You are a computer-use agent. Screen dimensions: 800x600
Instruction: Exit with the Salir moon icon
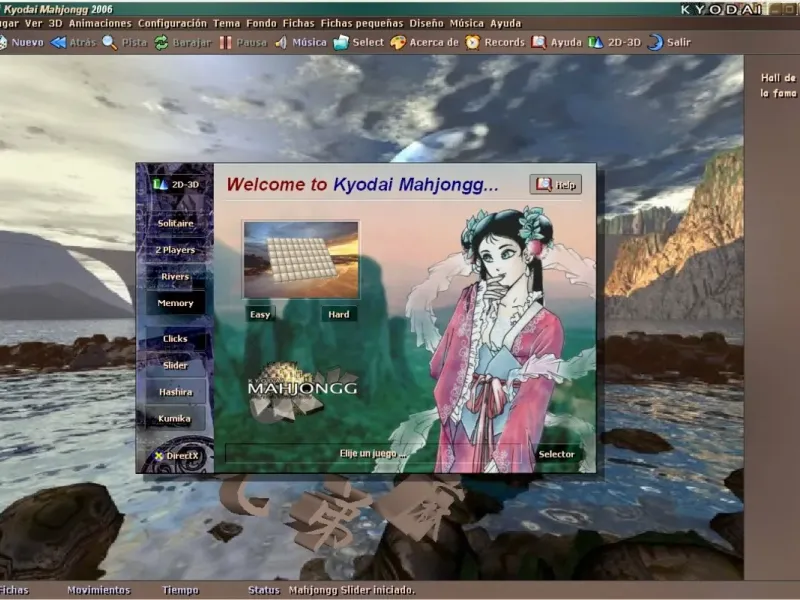[x=655, y=42]
